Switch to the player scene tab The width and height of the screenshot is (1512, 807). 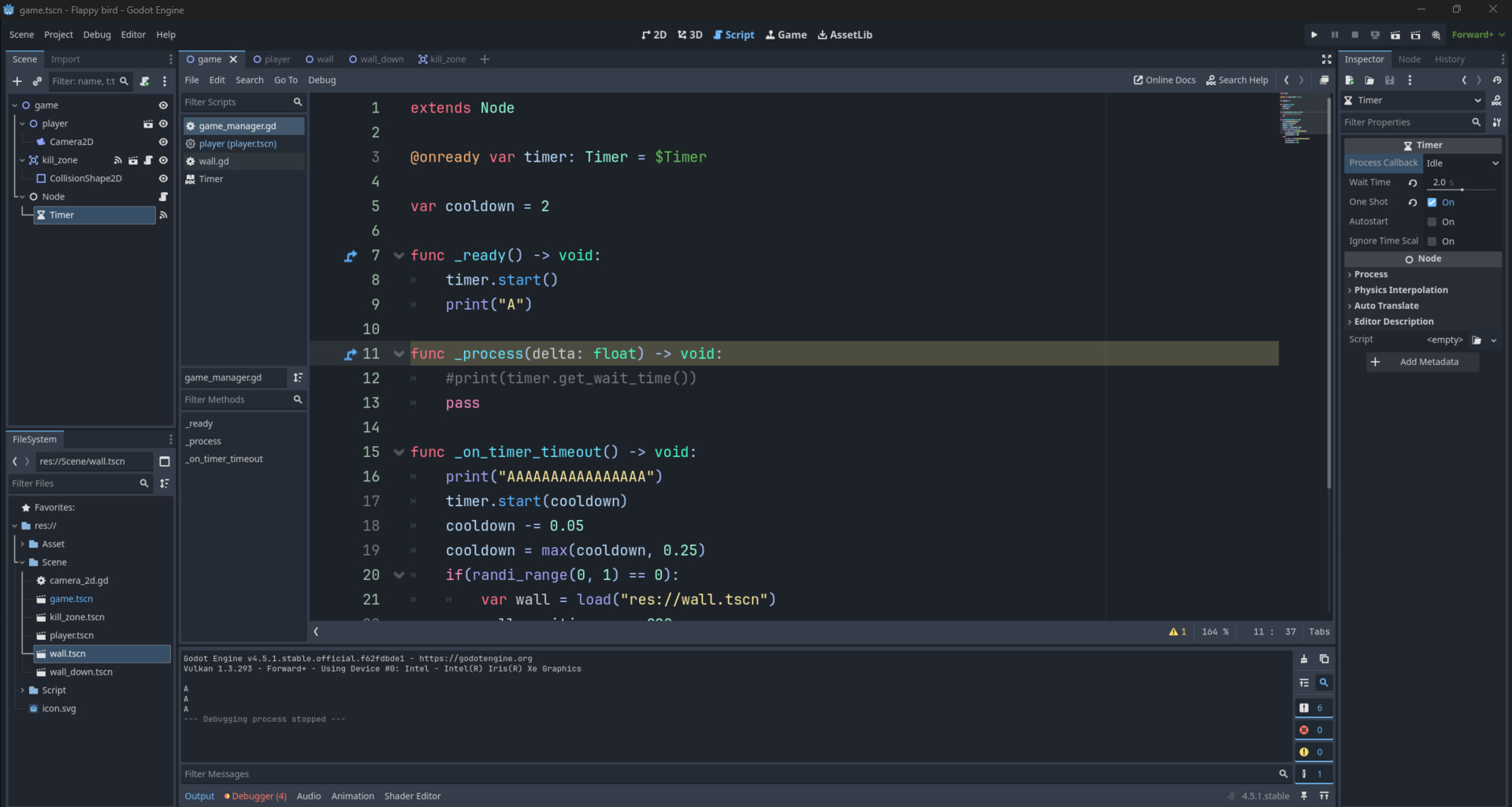pos(272,59)
